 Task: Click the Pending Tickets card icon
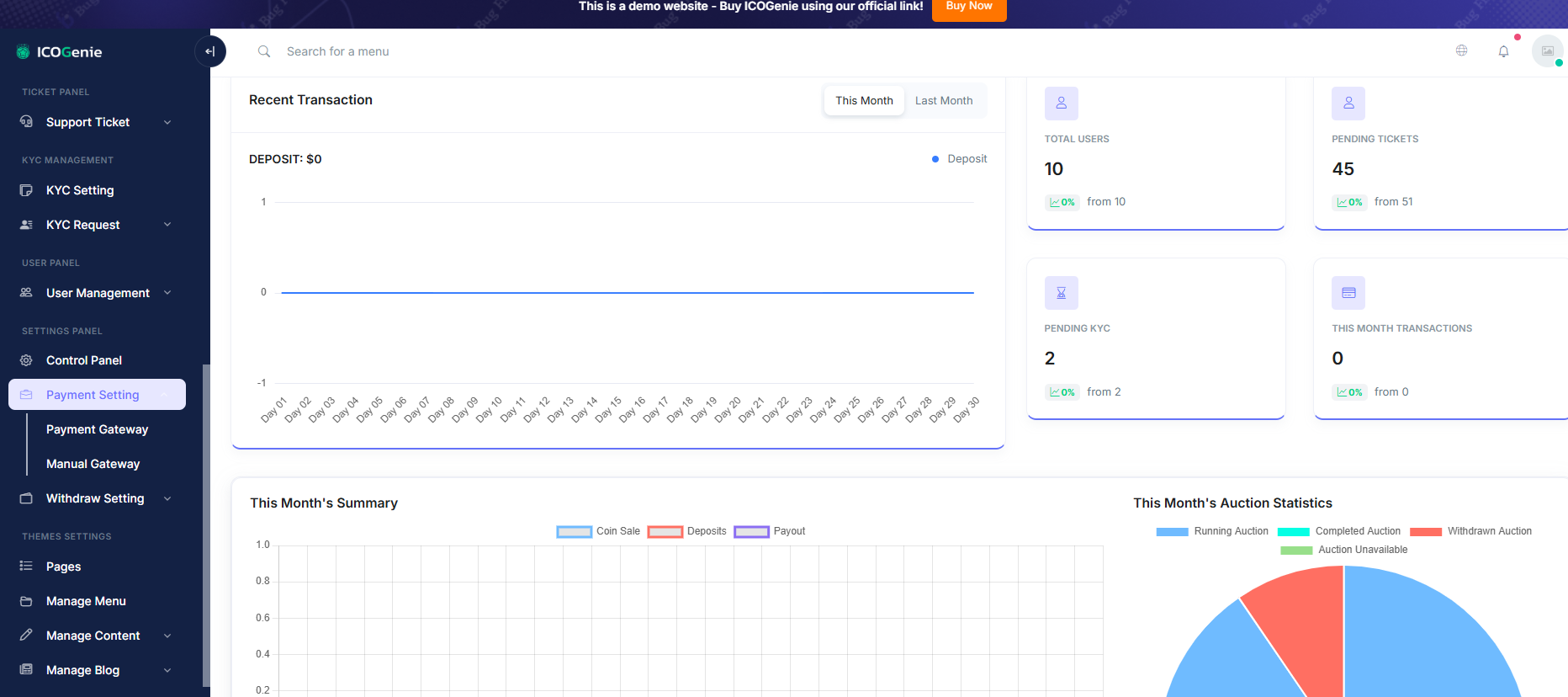pyautogui.click(x=1348, y=104)
